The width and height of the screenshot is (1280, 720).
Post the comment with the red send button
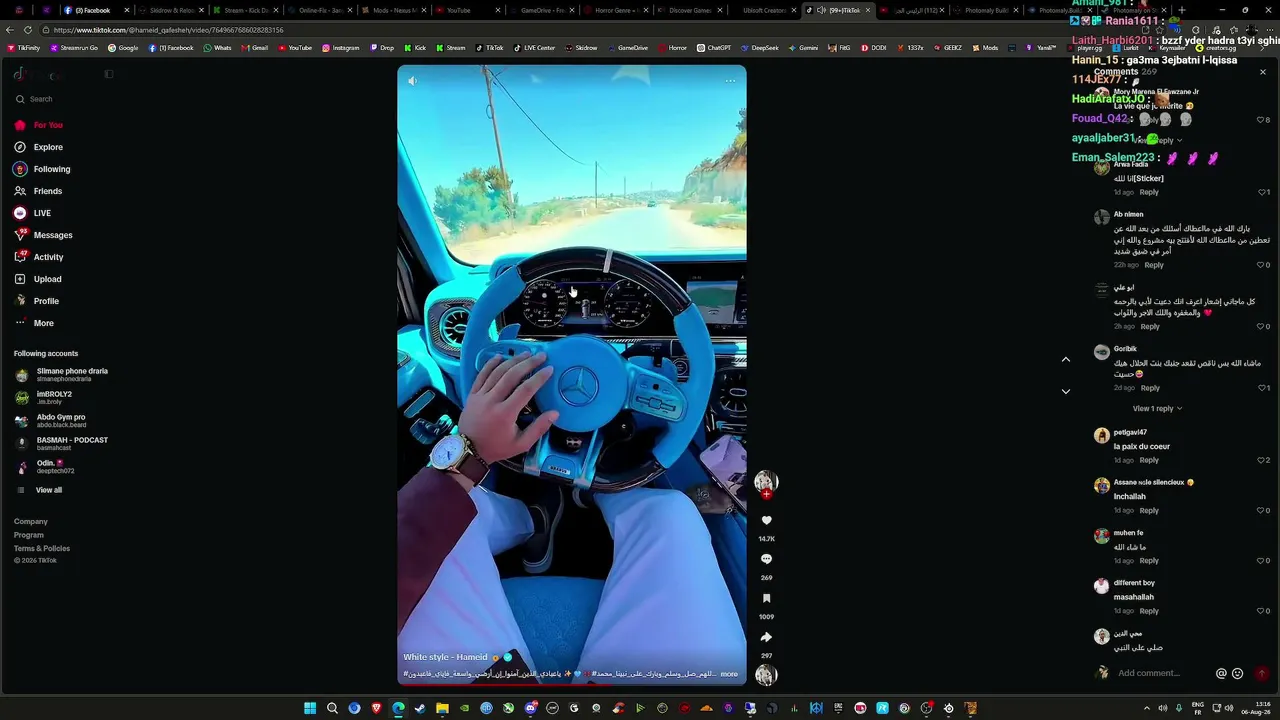point(1261,673)
